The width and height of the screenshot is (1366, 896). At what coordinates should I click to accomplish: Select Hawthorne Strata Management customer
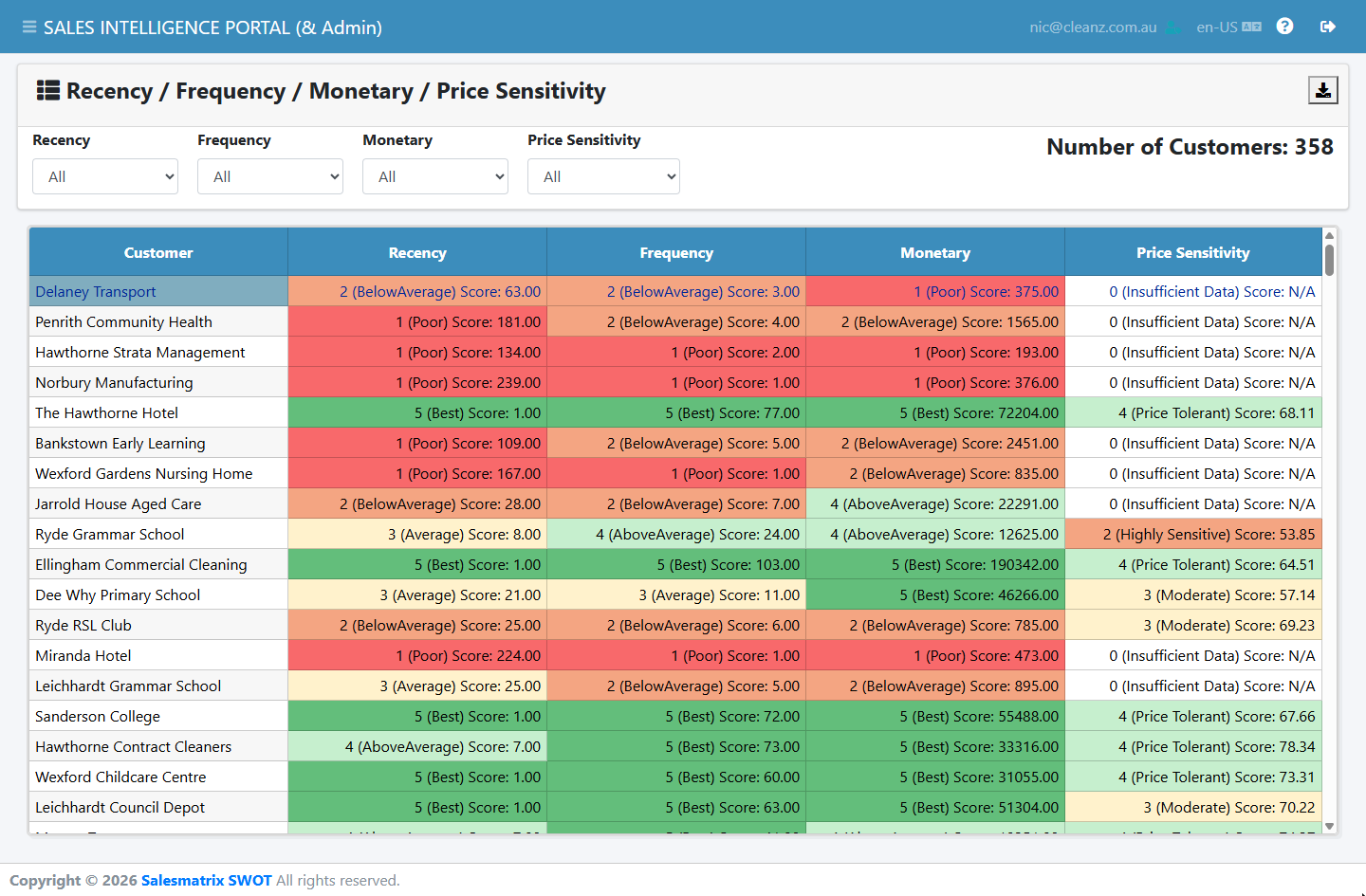point(158,352)
